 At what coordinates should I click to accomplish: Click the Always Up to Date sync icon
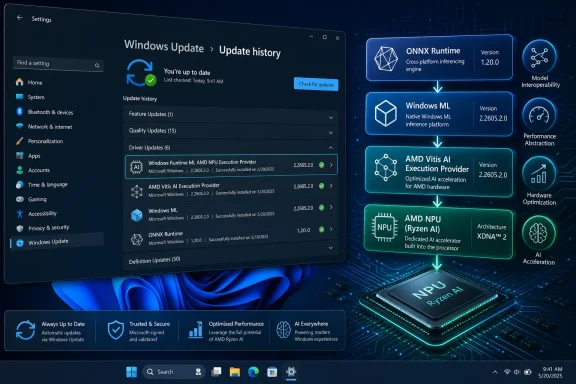tap(25, 330)
